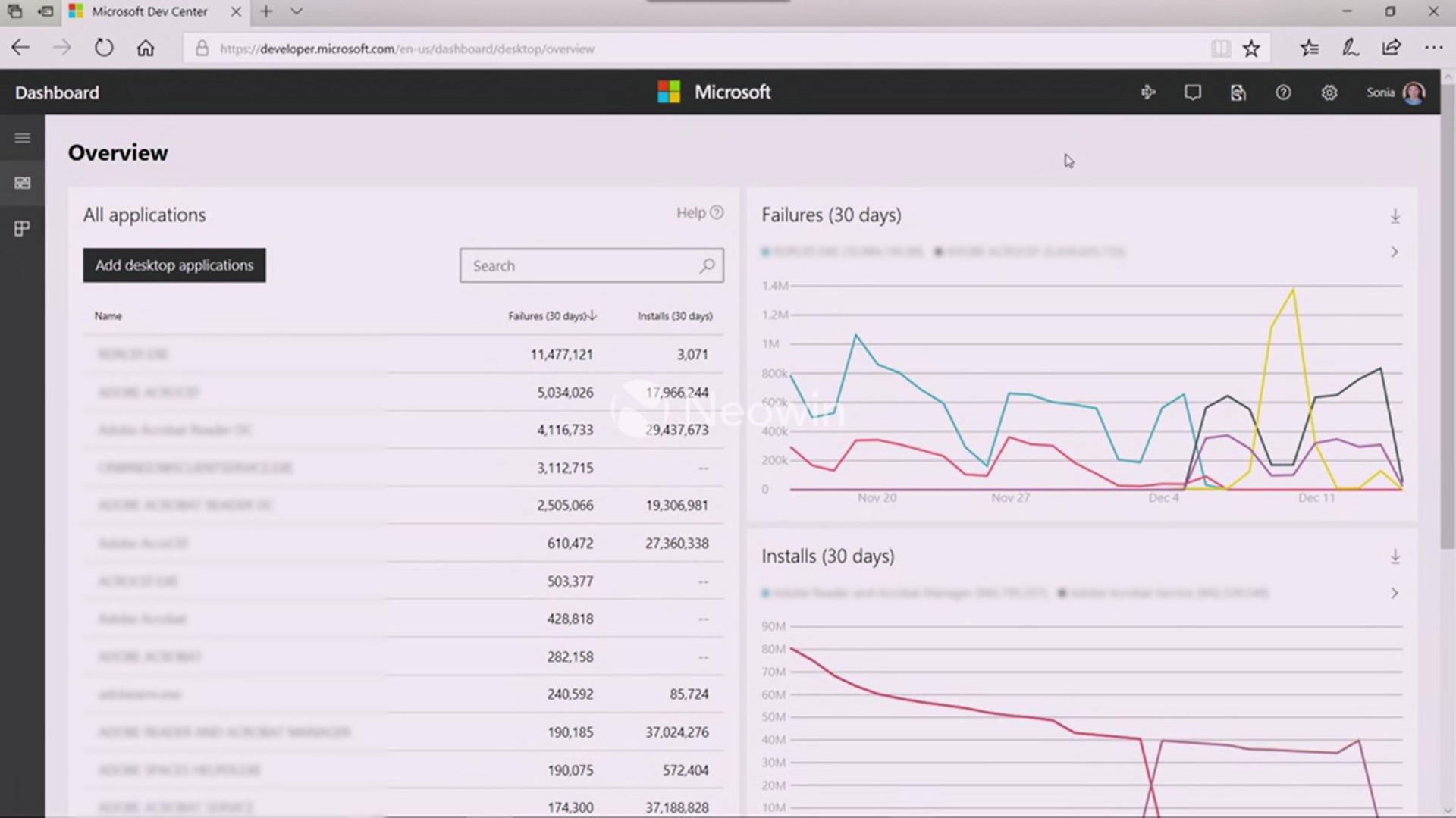
Task: Download the Installs (30 days) chart data
Action: click(x=1395, y=557)
